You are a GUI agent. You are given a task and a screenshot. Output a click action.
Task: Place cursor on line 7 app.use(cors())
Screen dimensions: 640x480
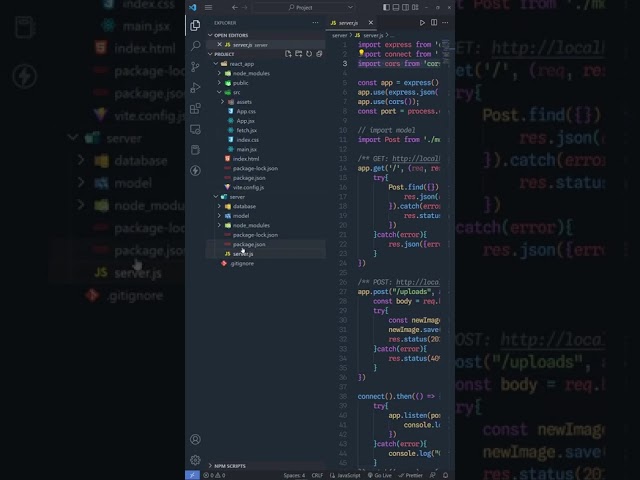pos(388,102)
